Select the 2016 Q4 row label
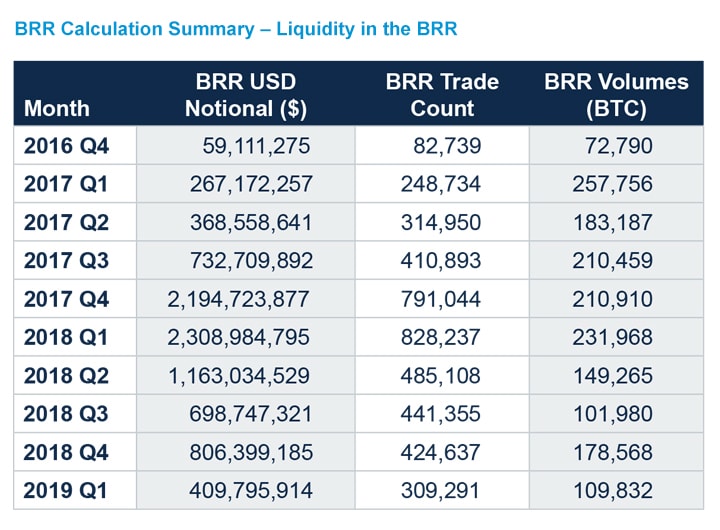This screenshot has height=530, width=720. click(66, 146)
